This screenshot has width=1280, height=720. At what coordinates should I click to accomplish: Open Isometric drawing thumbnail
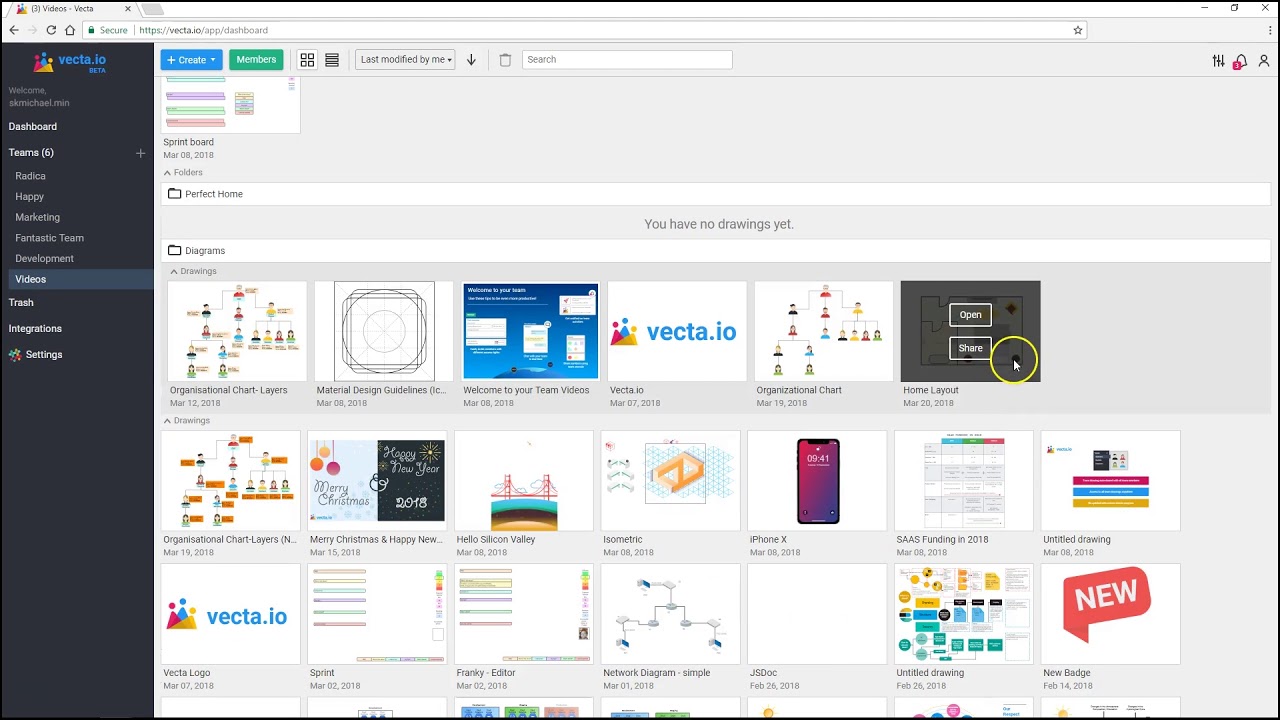(671, 481)
